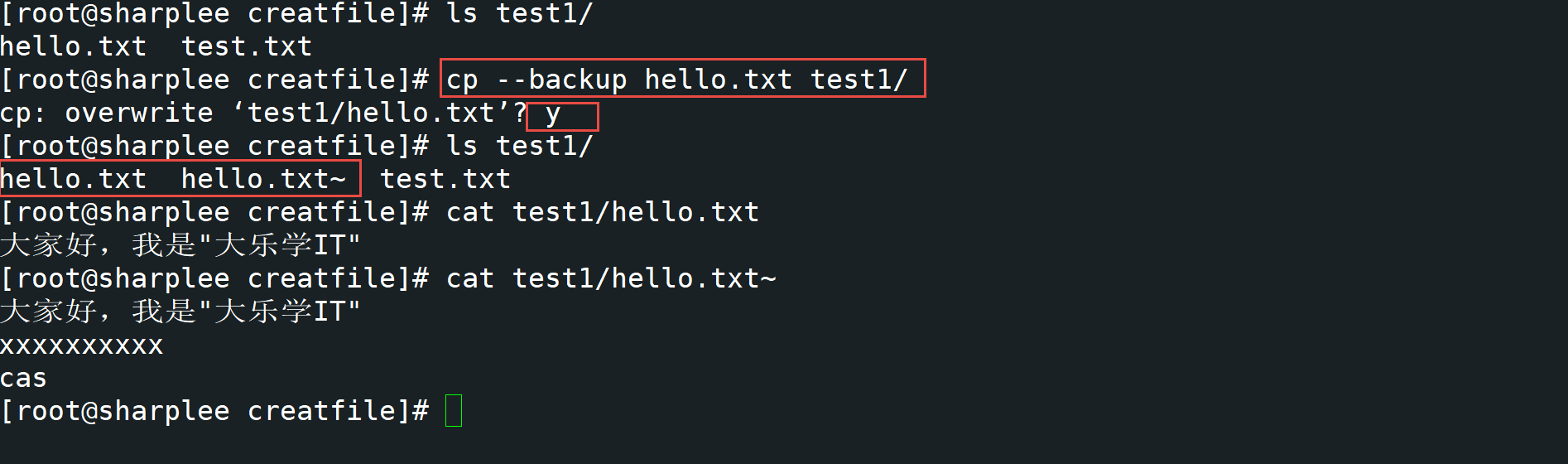Click 'test1/hello.txt' in overwrite prompt
This screenshot has width=1568, height=464.
371,113
